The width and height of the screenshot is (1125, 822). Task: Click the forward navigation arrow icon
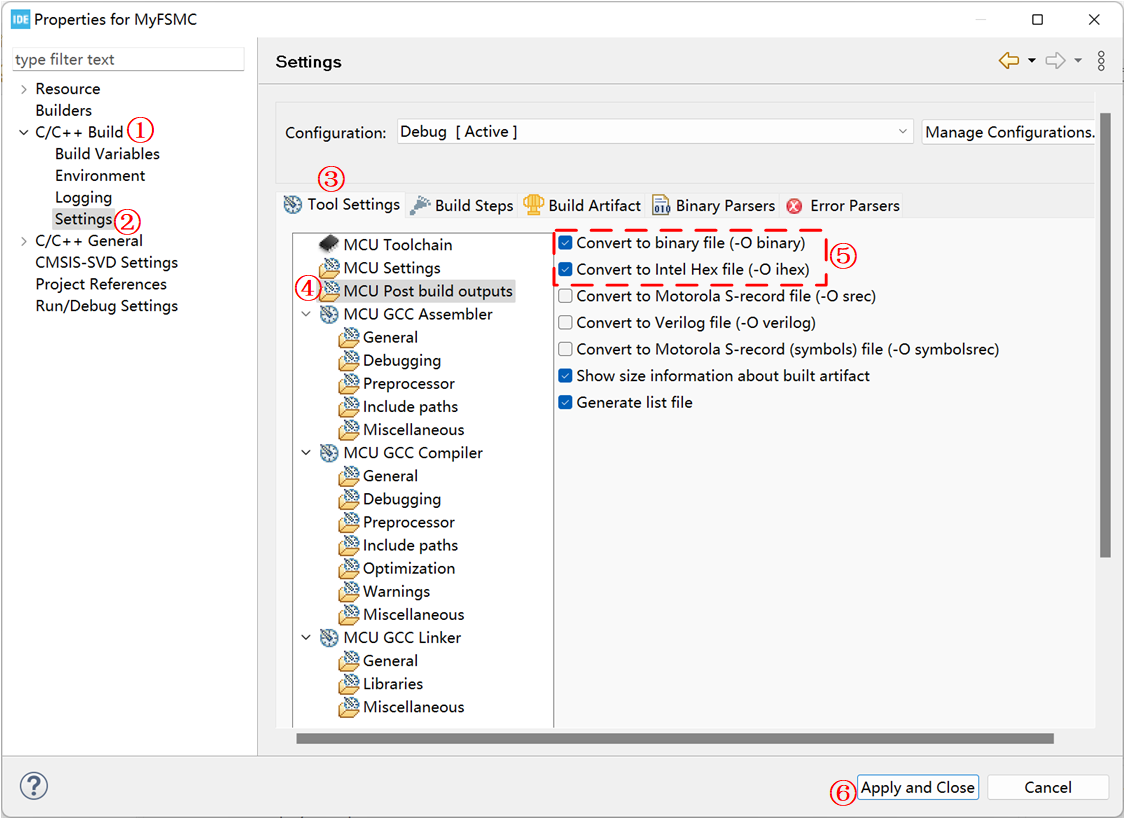1055,61
